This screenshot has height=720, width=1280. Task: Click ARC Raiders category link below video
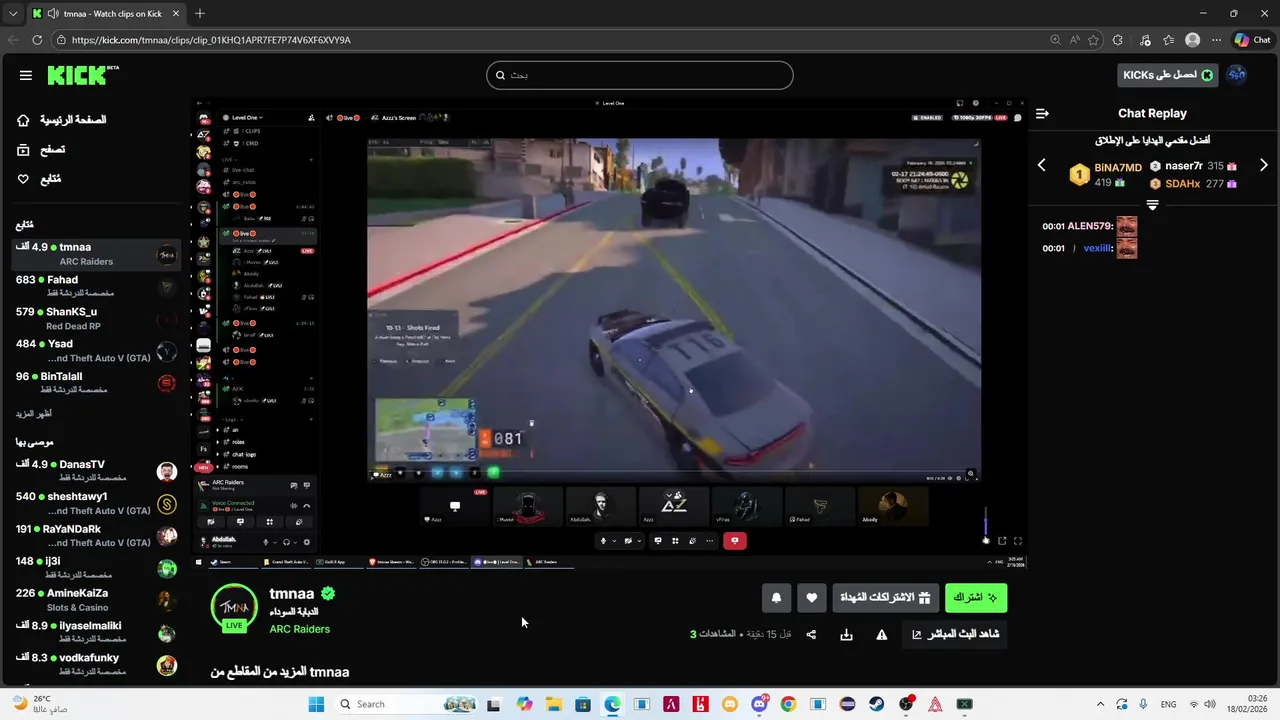pos(299,629)
